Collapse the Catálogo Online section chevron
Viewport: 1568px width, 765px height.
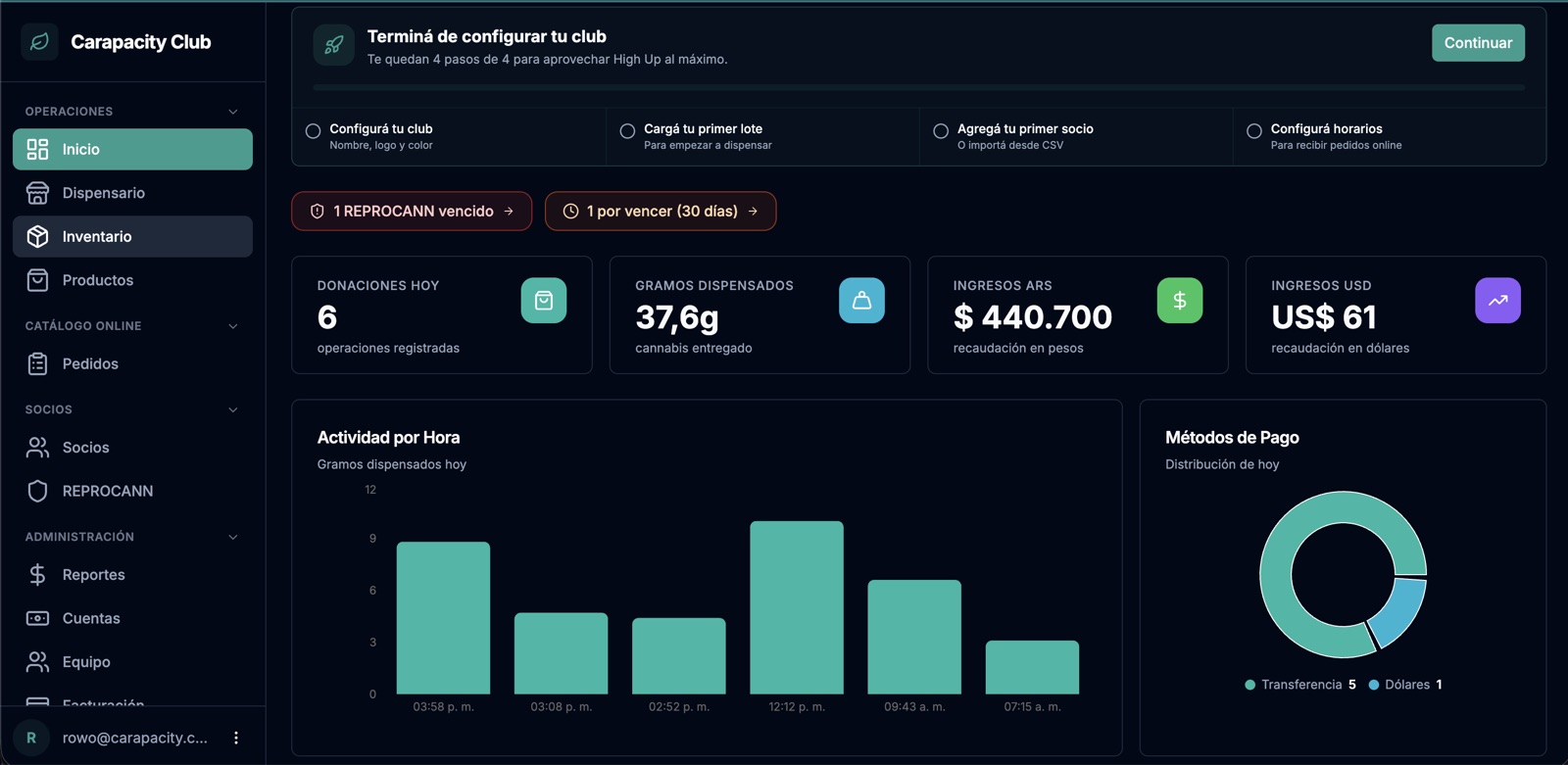(233, 326)
